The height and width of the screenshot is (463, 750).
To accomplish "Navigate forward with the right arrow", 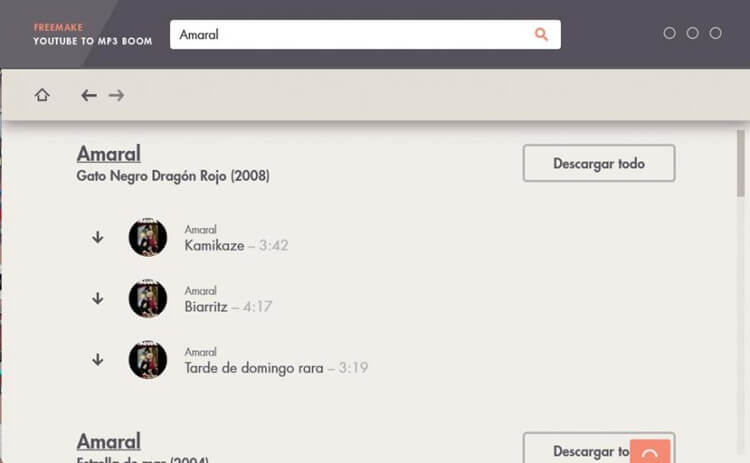I will (116, 95).
